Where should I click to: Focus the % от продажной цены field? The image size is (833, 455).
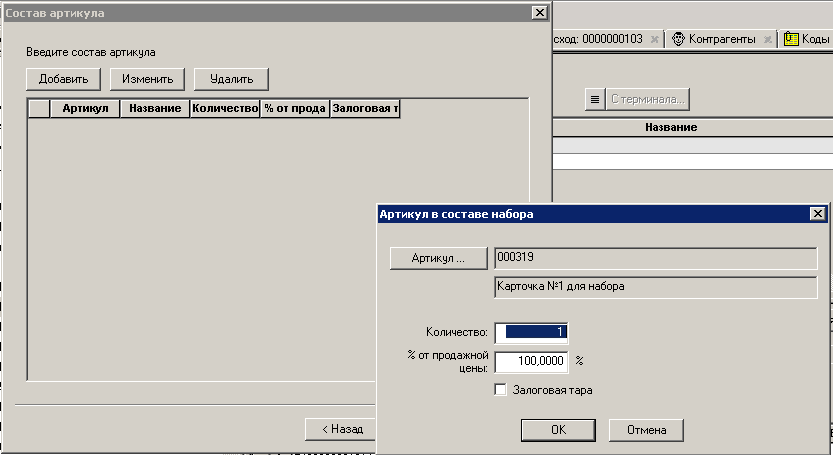tap(531, 361)
